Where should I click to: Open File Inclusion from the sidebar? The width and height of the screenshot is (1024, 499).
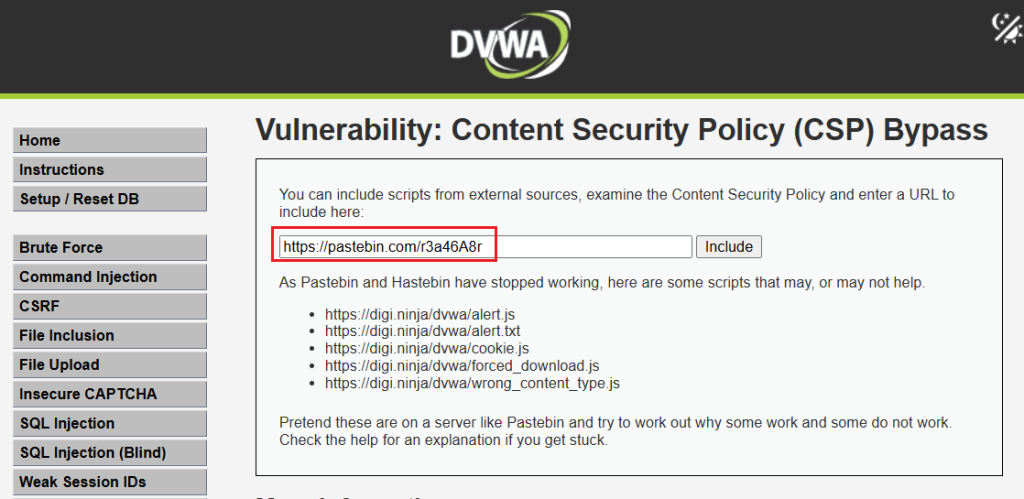[x=109, y=336]
